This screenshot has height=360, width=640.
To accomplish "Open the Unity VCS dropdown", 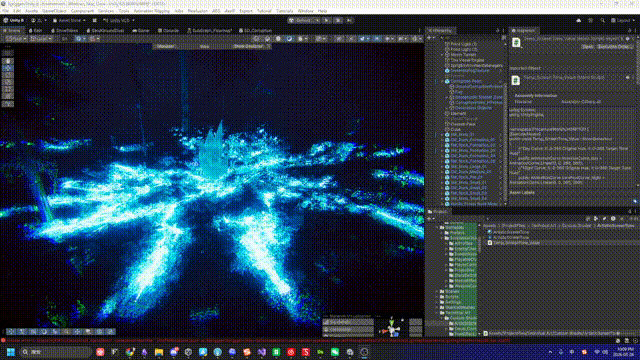I will point(119,20).
